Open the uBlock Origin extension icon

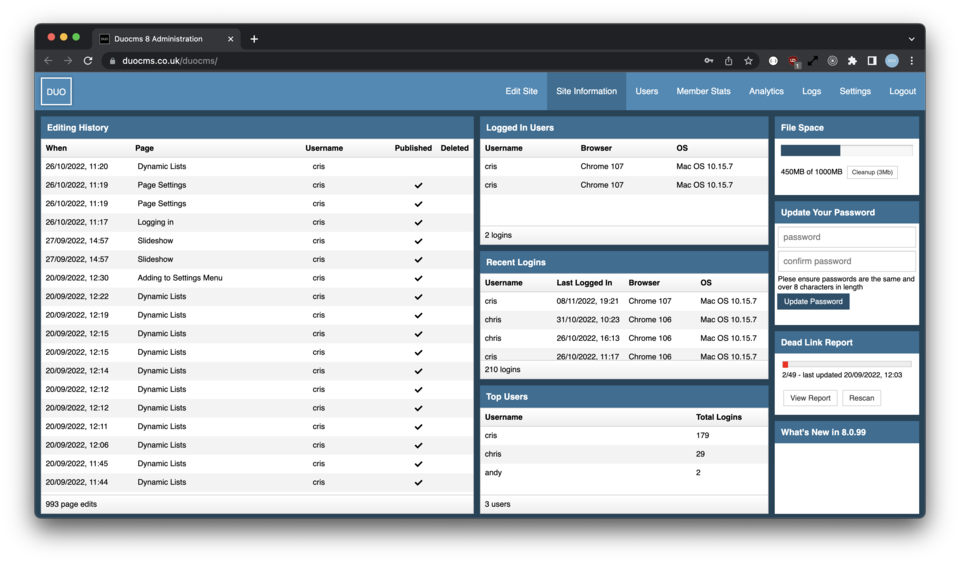pyautogui.click(x=793, y=61)
